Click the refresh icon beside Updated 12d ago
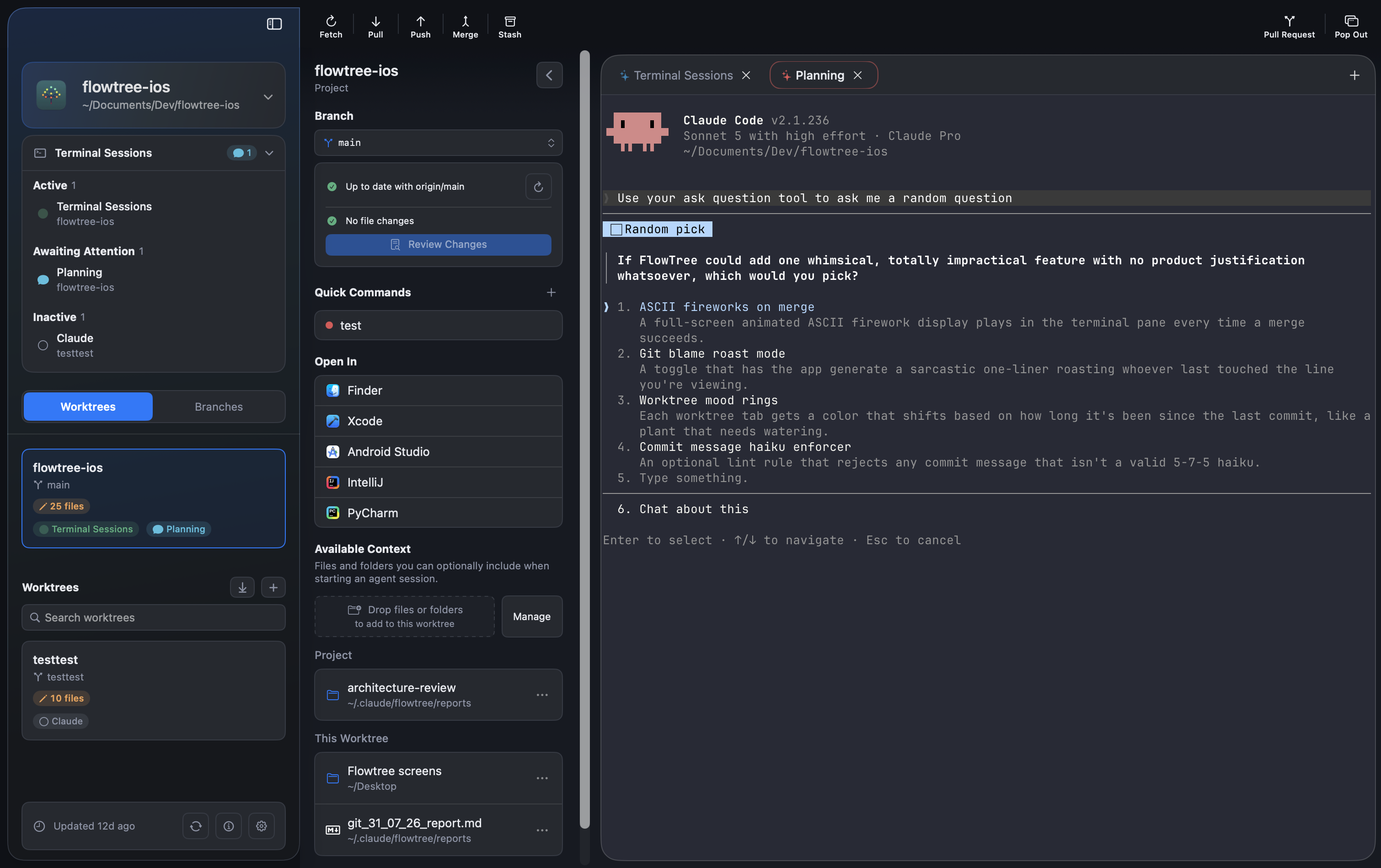The height and width of the screenshot is (868, 1381). [x=196, y=826]
